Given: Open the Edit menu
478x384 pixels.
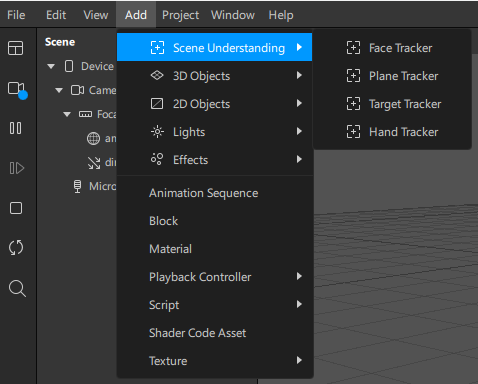Looking at the screenshot, I should click(56, 15).
